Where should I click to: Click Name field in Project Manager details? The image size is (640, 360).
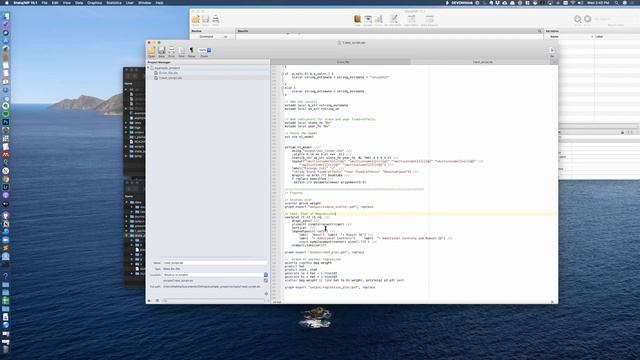(215, 263)
